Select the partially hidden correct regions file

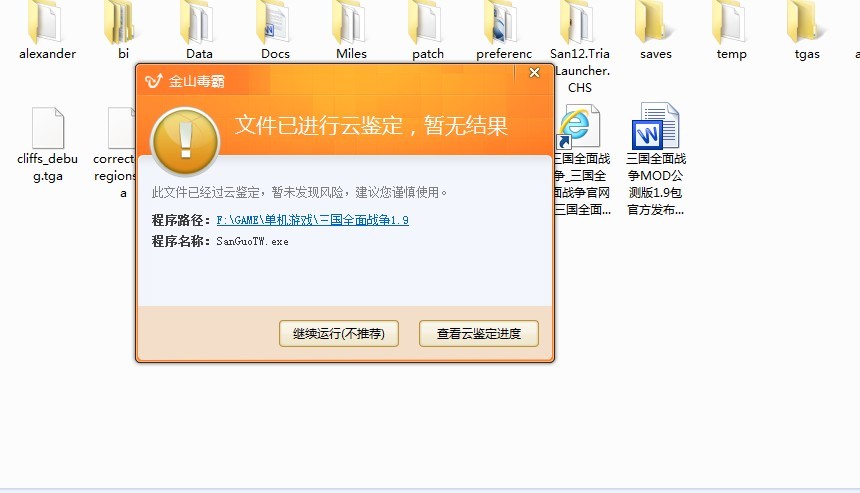click(x=115, y=152)
